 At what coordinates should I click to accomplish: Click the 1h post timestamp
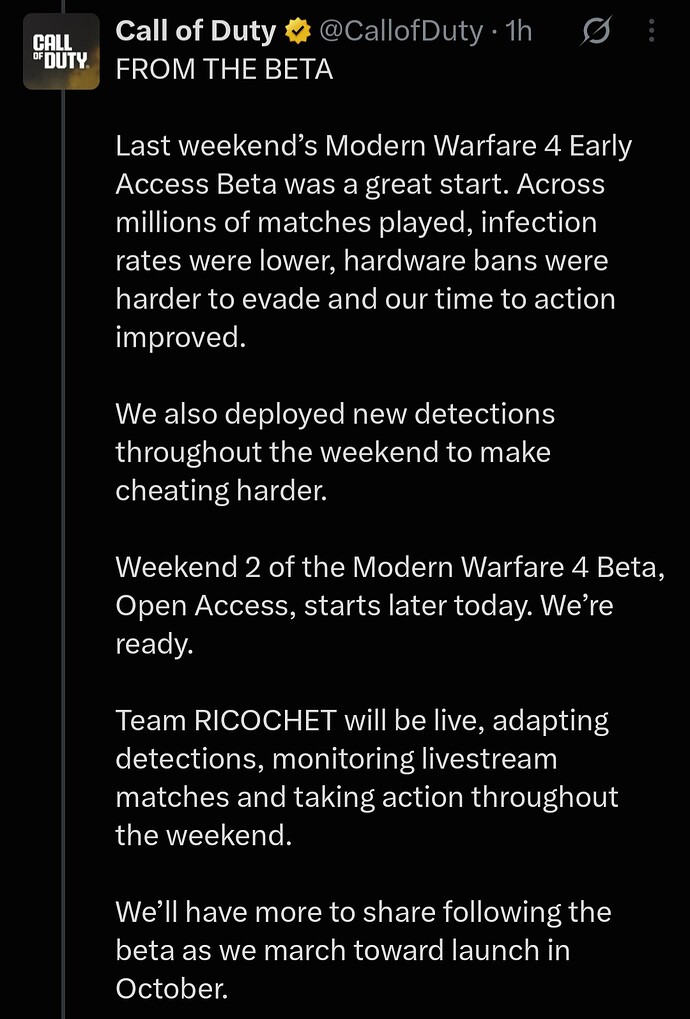[518, 31]
